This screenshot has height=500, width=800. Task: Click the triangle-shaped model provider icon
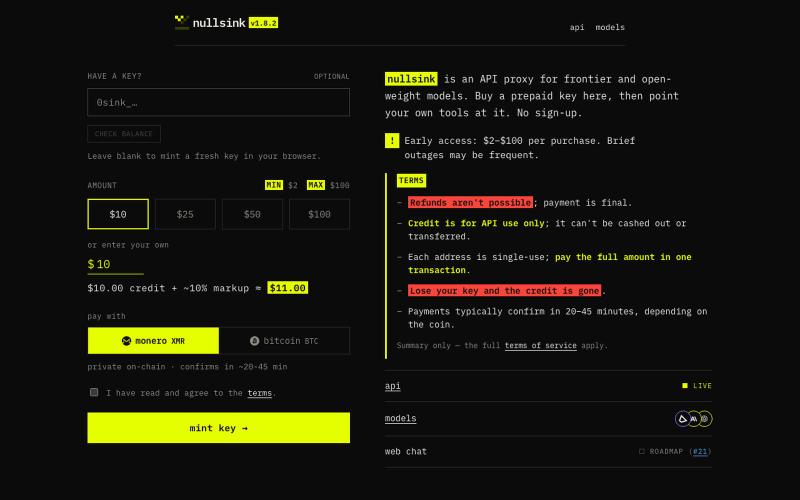[x=683, y=419]
